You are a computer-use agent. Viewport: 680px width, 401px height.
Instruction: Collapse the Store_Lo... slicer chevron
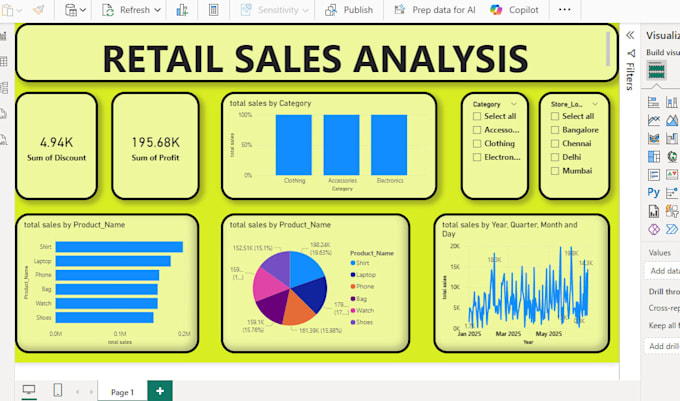tap(595, 104)
